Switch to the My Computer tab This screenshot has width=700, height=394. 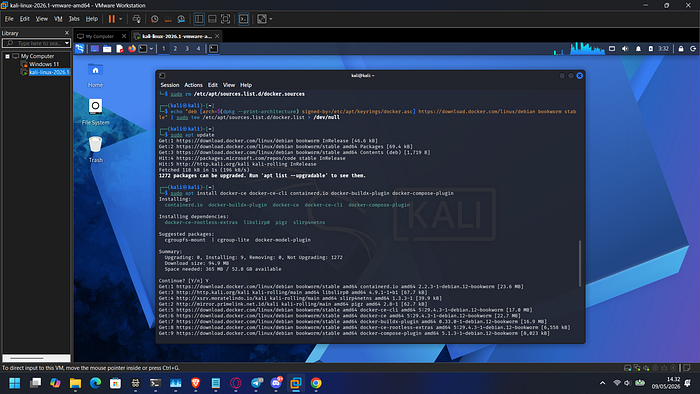(x=100, y=36)
